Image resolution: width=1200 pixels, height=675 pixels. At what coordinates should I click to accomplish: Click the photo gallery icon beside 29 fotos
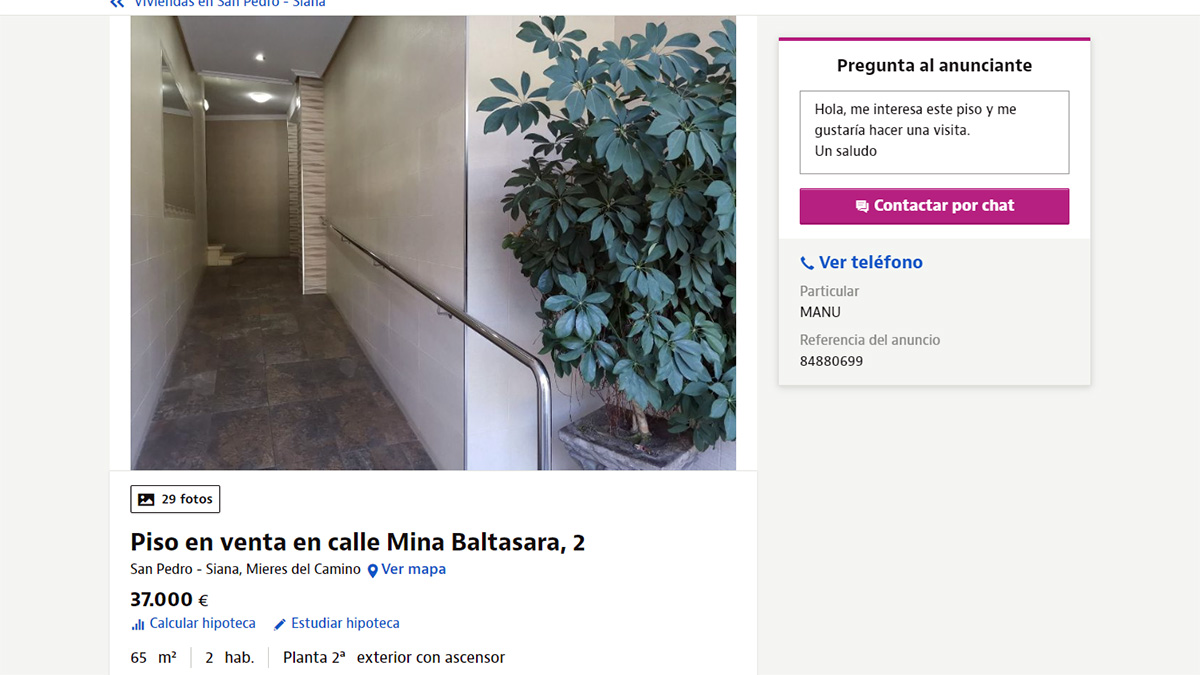point(146,499)
